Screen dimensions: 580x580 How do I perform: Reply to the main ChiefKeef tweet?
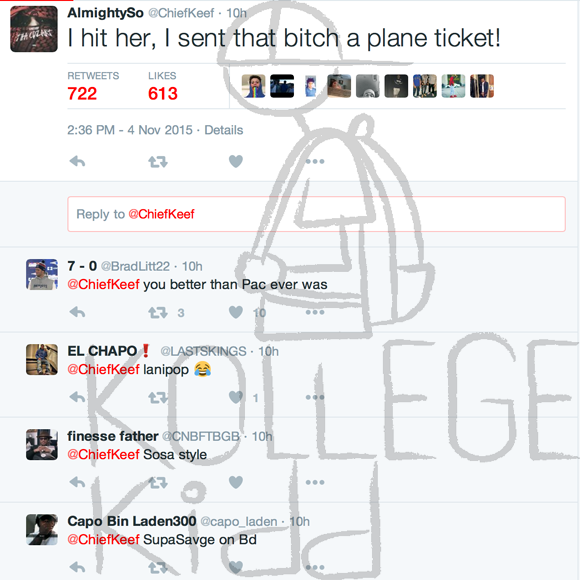(x=77, y=161)
